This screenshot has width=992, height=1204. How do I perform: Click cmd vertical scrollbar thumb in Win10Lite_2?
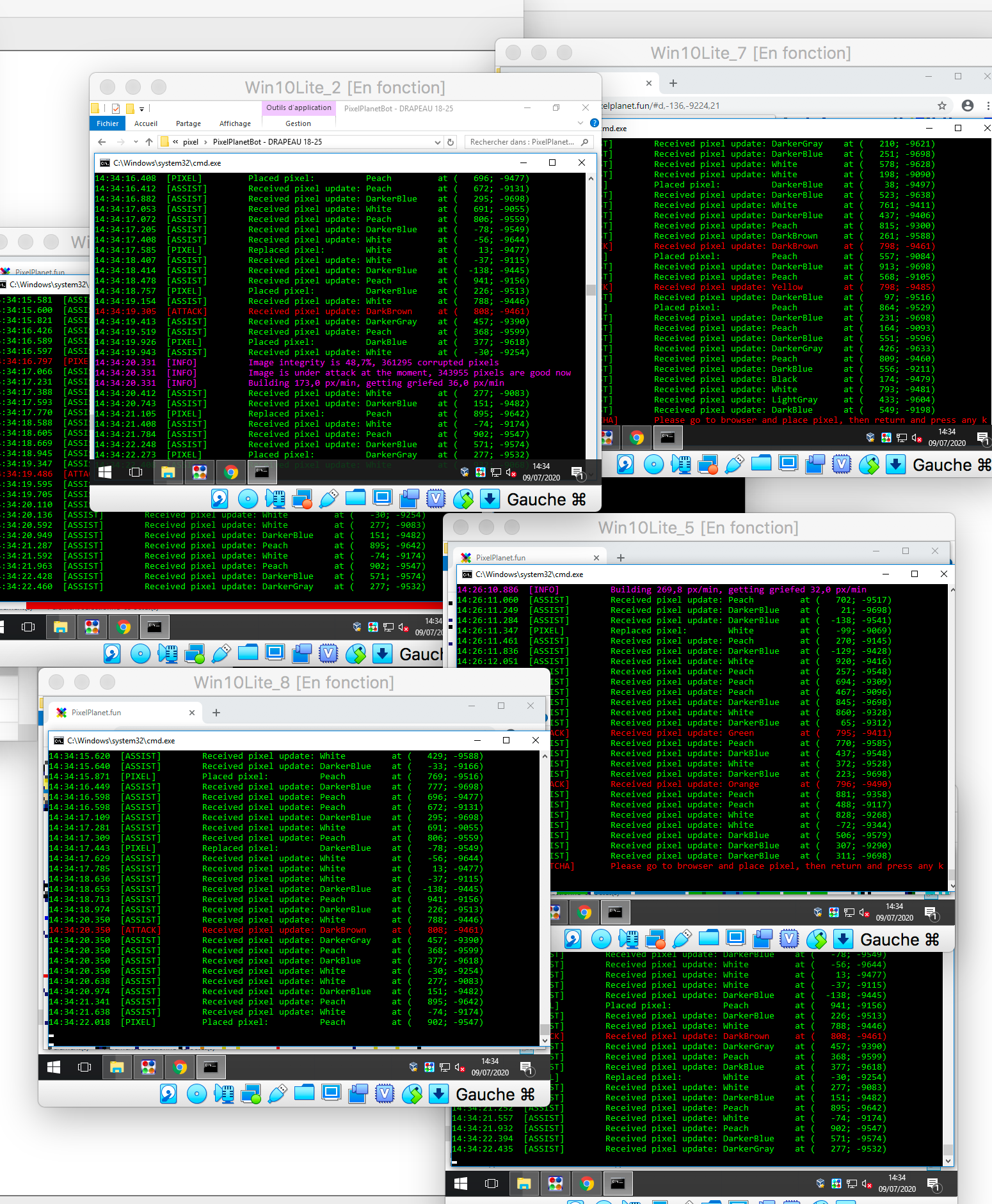(x=591, y=290)
